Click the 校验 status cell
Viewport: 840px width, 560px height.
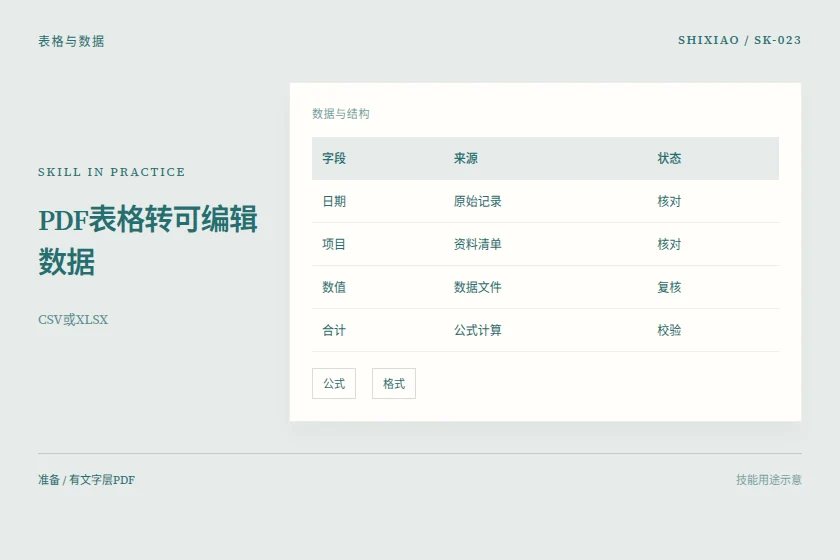(x=669, y=330)
